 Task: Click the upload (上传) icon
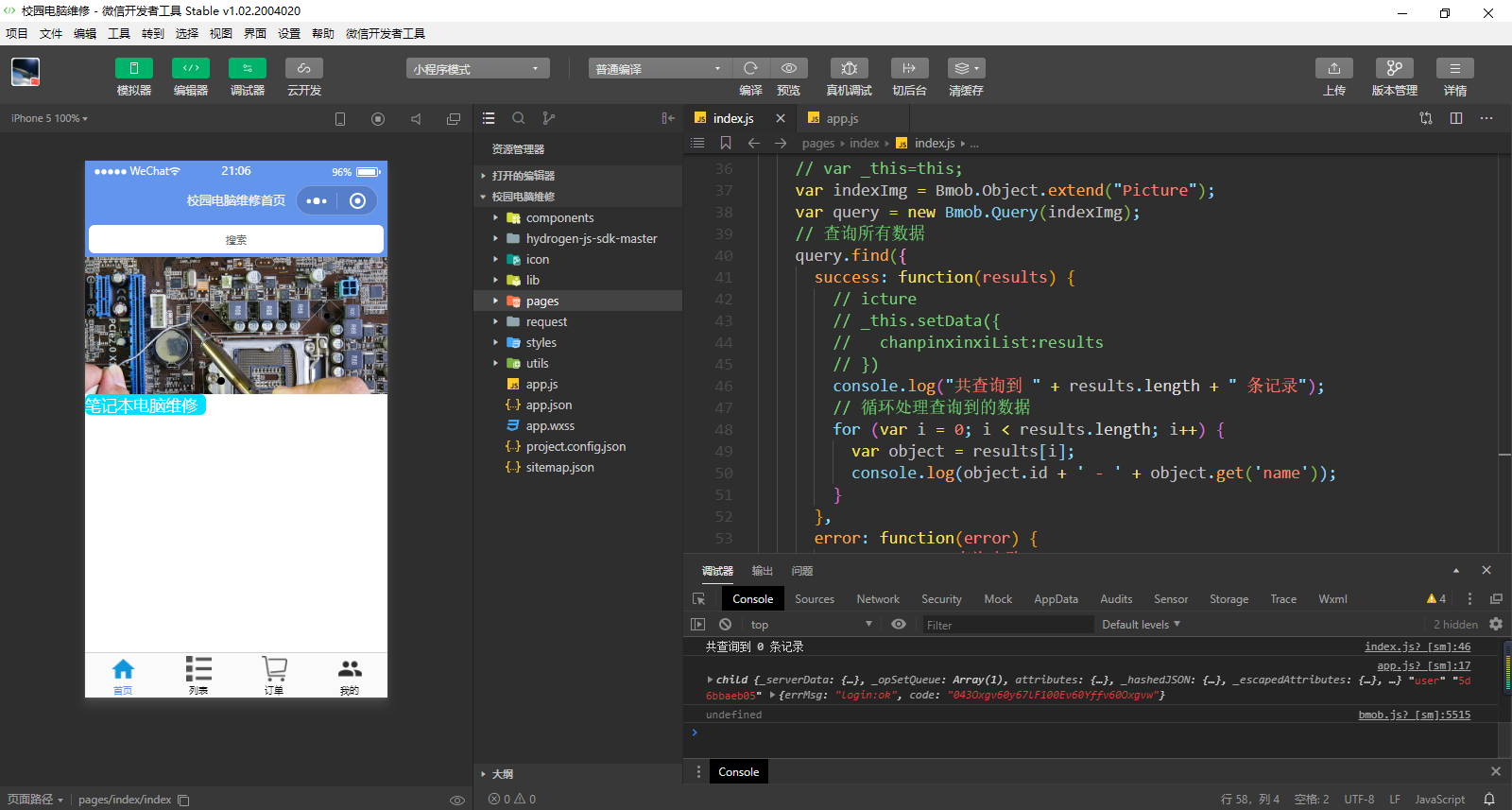[1333, 68]
